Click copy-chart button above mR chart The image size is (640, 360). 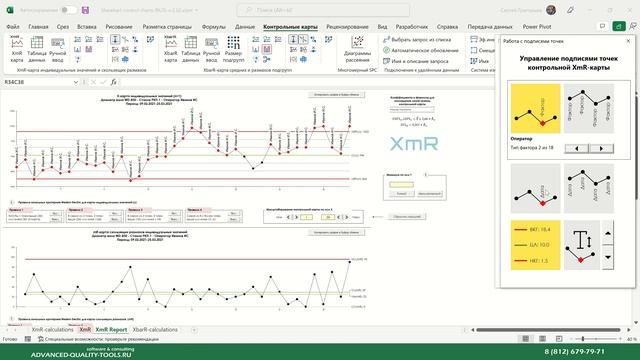point(337,233)
